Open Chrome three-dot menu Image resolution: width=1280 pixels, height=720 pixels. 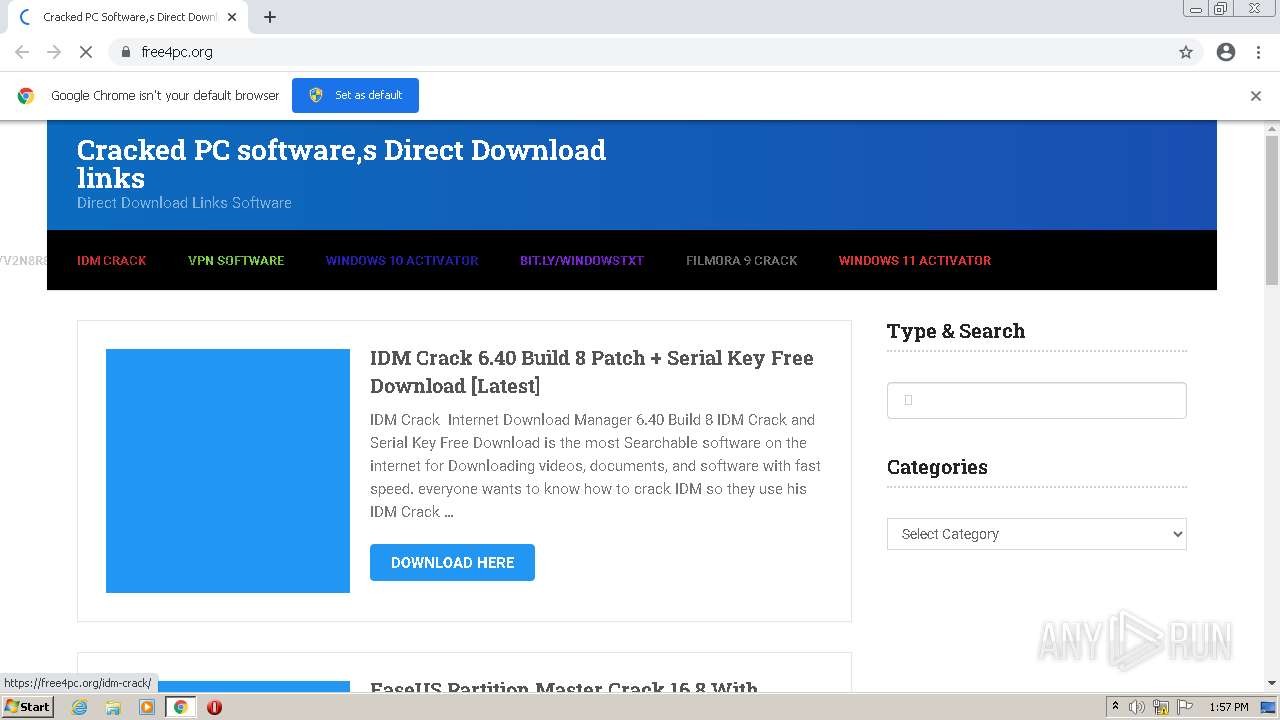pyautogui.click(x=1258, y=52)
